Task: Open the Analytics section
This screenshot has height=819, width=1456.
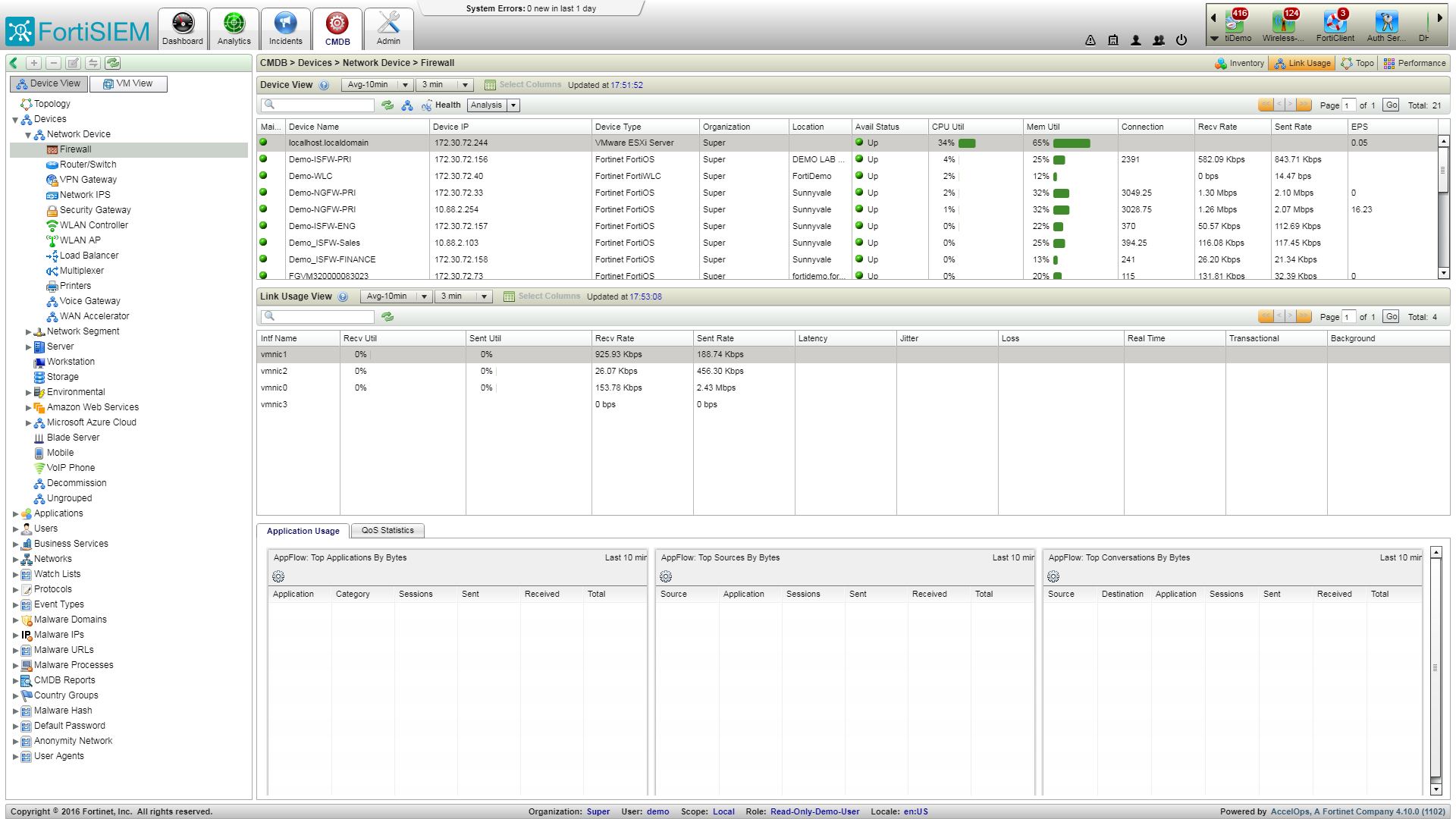Action: pos(234,29)
